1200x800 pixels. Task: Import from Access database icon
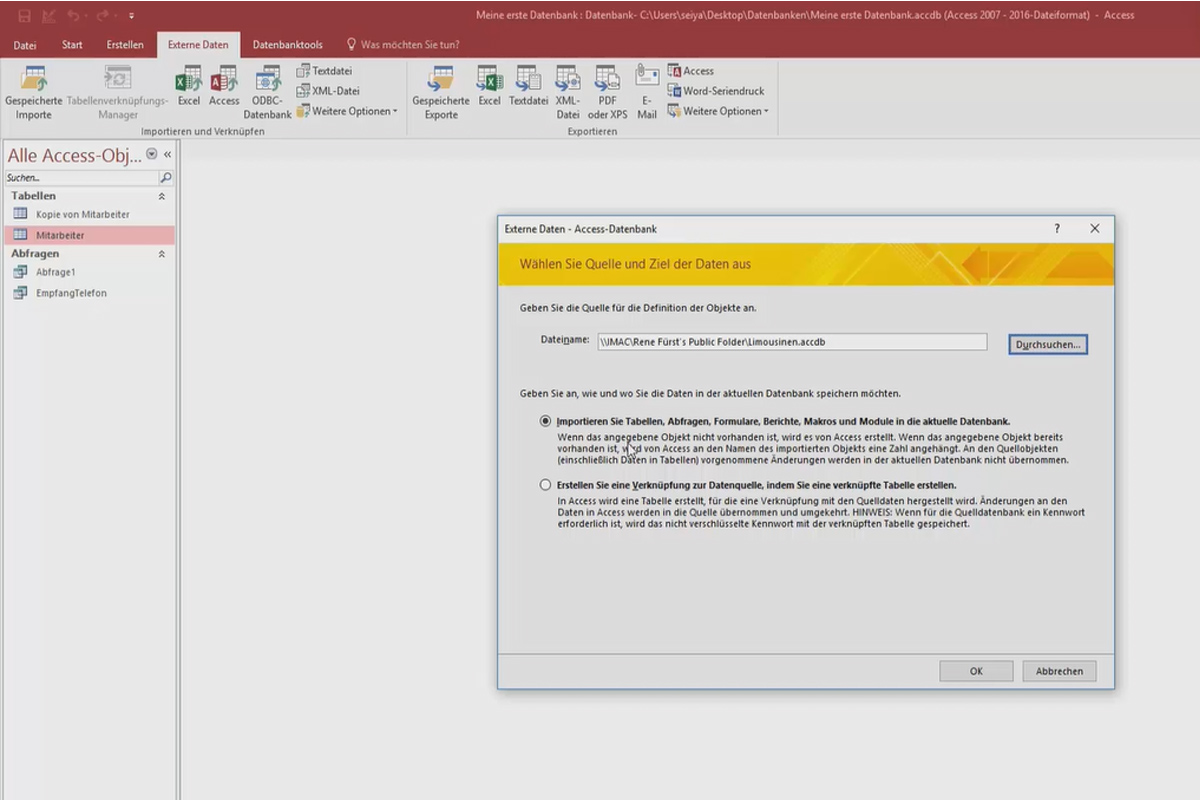pyautogui.click(x=224, y=86)
